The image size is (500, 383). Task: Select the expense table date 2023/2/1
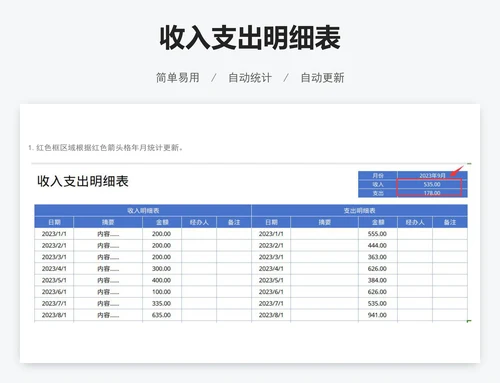pos(271,246)
